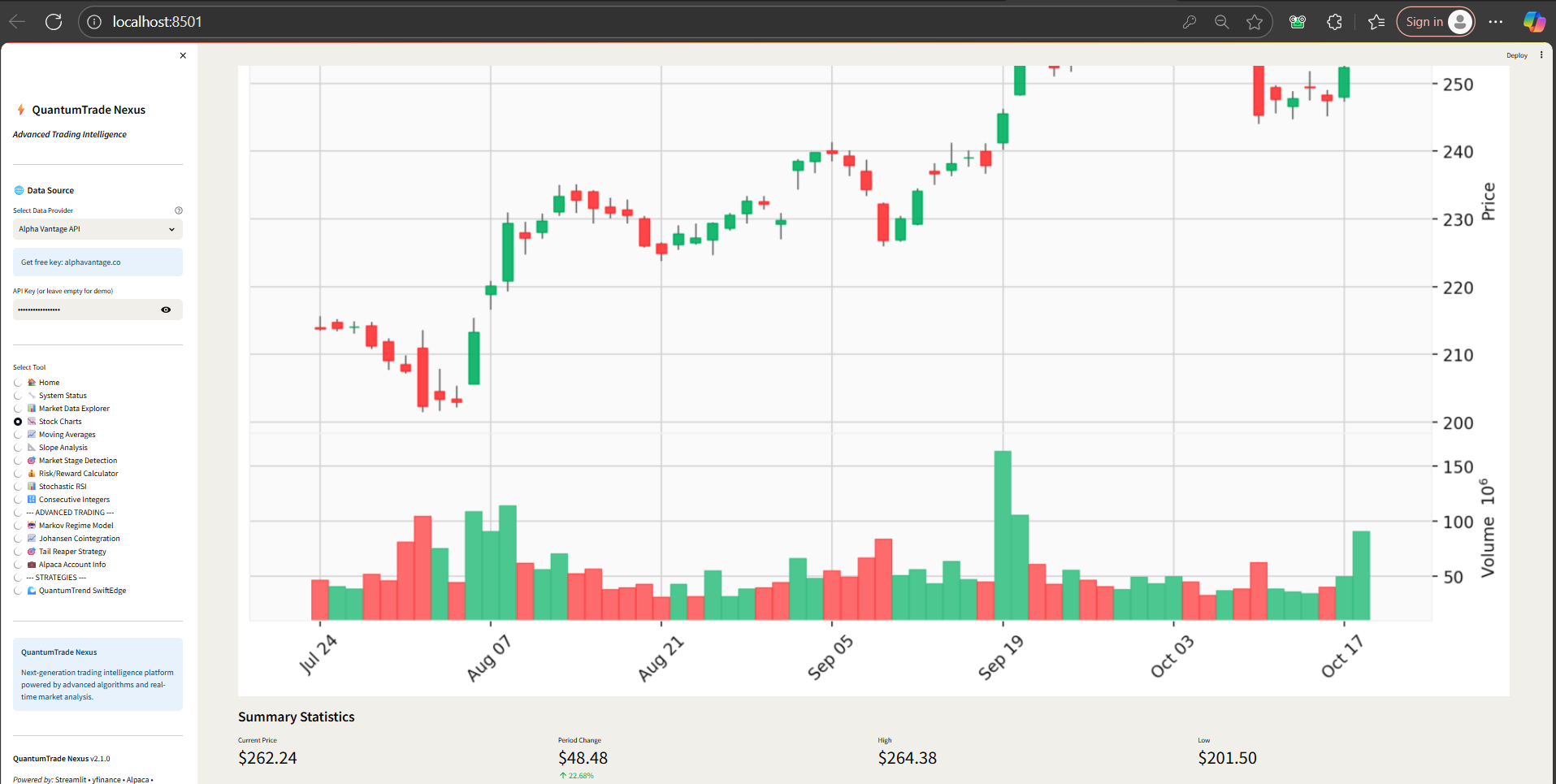Select the System Status radio option
This screenshot has height=784, width=1556.
tap(18, 396)
